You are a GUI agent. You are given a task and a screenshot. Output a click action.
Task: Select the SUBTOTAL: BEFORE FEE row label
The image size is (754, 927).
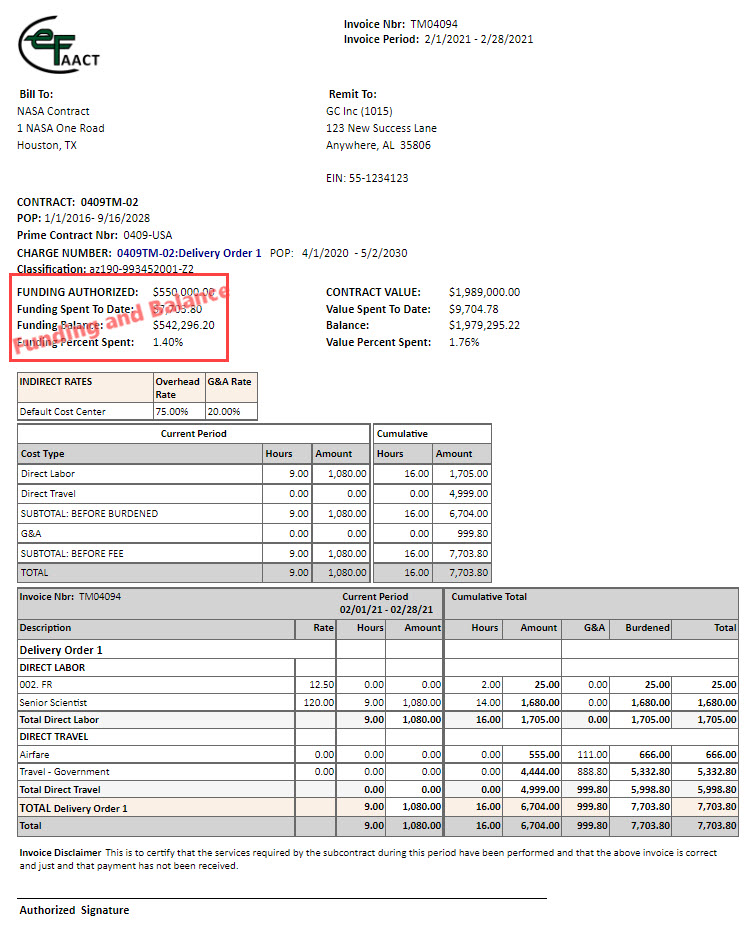(x=72, y=553)
